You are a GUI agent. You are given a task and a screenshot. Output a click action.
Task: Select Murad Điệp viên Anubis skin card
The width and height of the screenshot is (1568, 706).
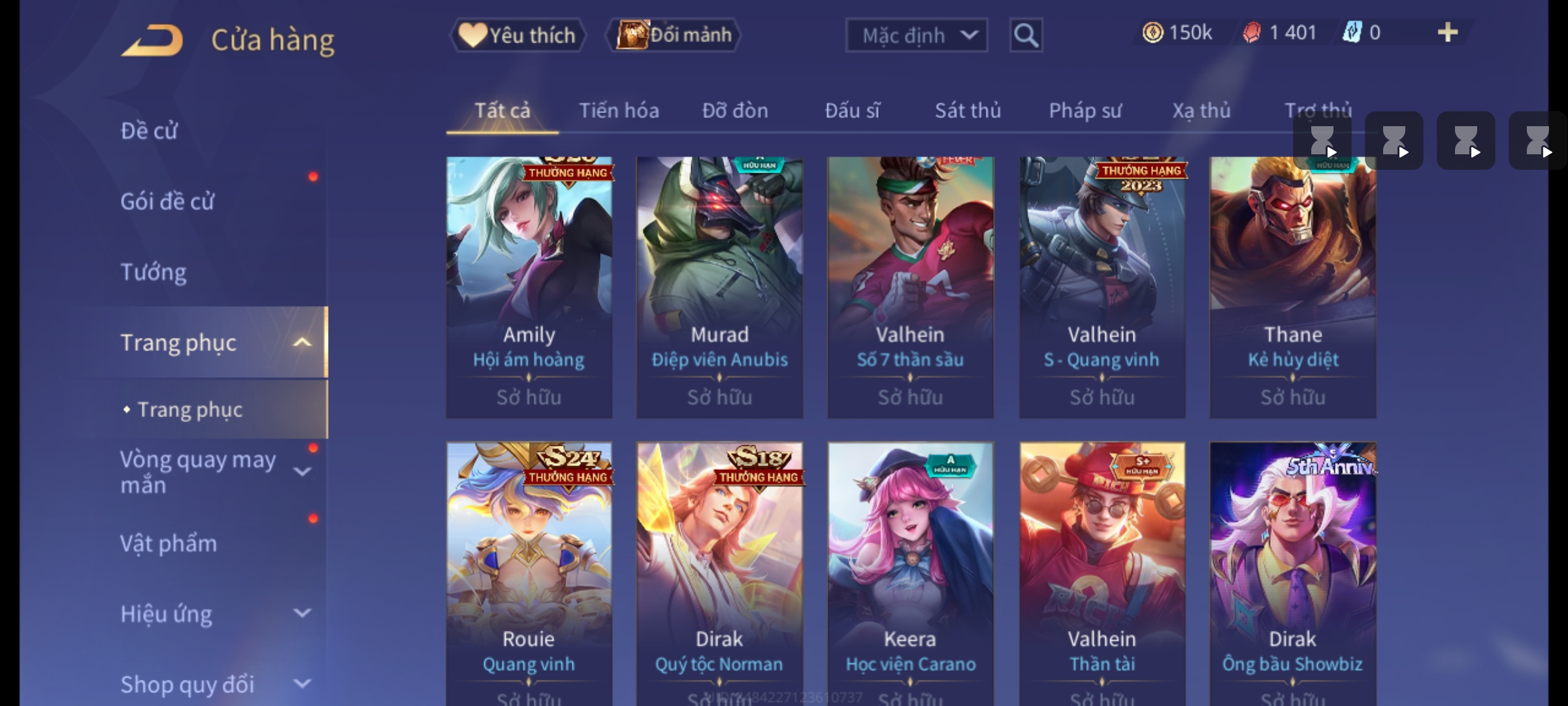(x=720, y=288)
